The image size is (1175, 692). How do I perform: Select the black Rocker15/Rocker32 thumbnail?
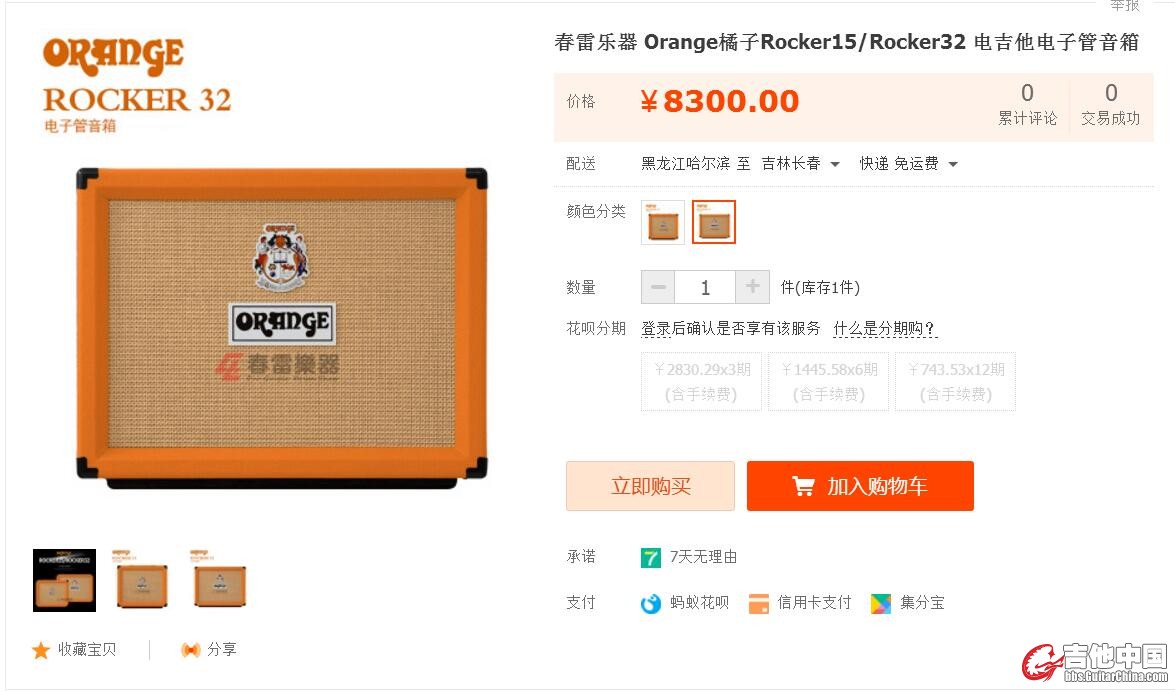64,581
